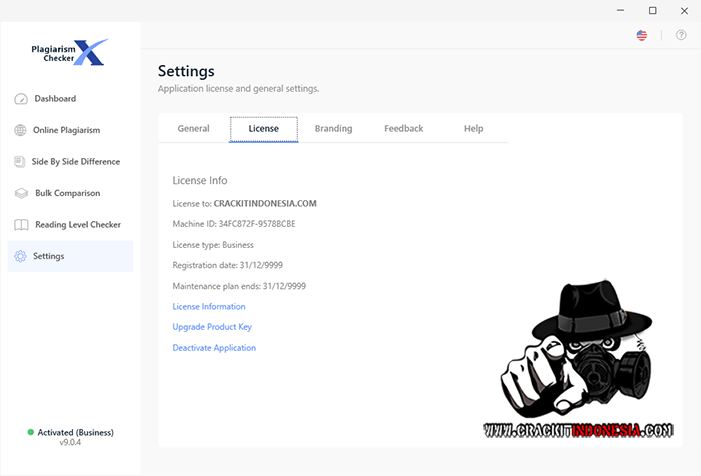Click the Bulk Comparison stack icon

coord(21,193)
